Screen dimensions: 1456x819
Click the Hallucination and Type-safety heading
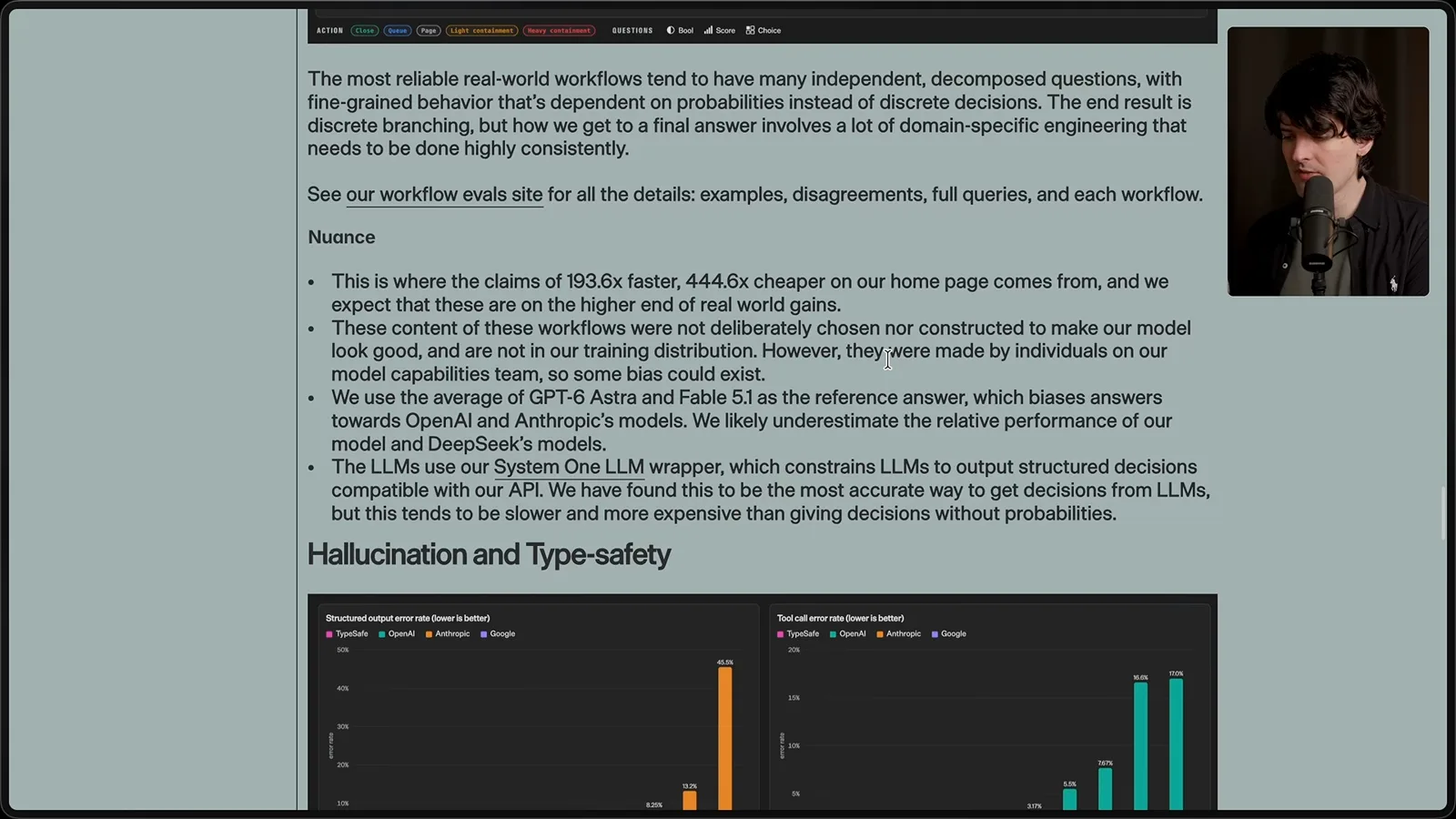[489, 554]
